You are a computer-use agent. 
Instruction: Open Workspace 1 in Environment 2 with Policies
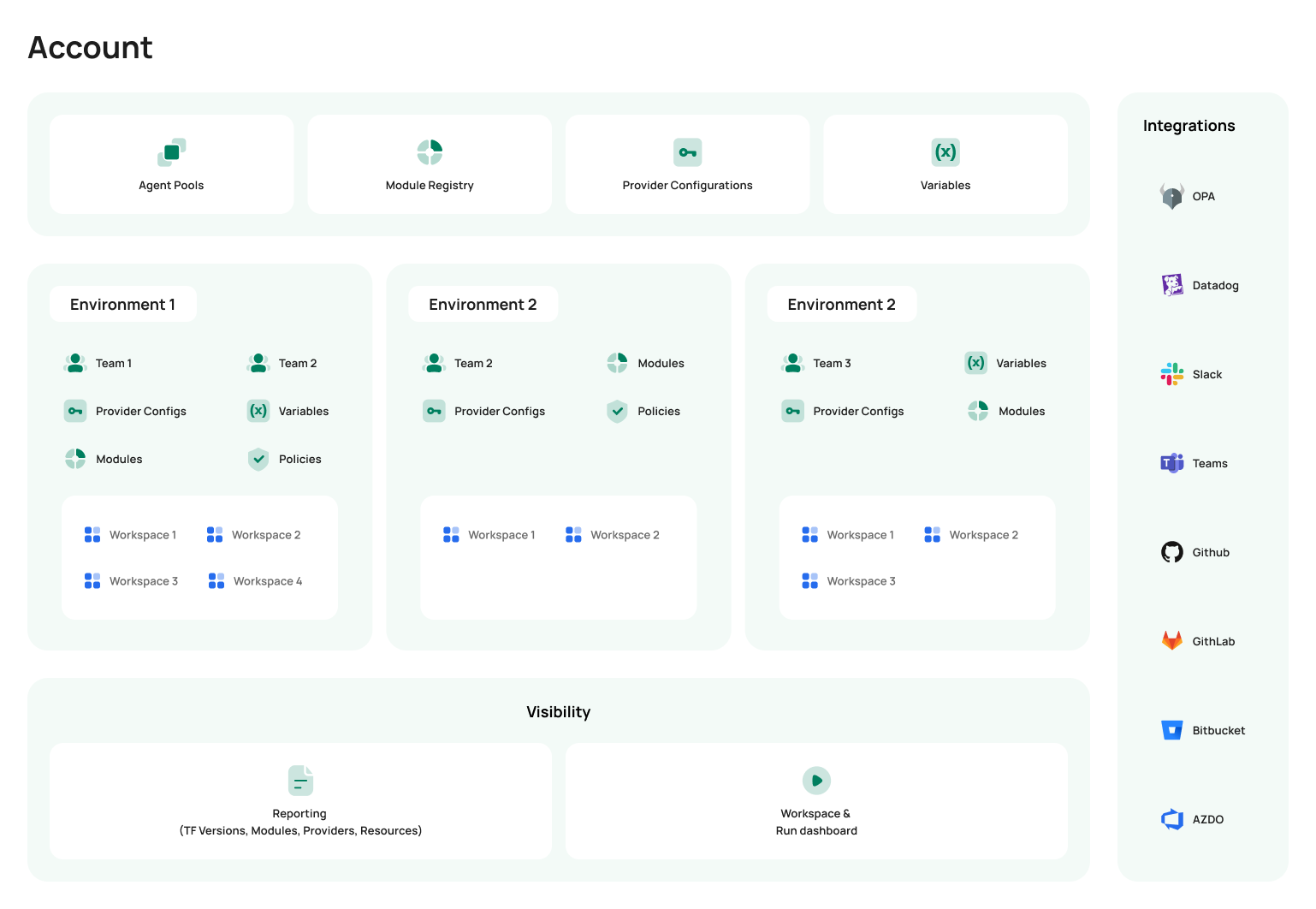(489, 535)
